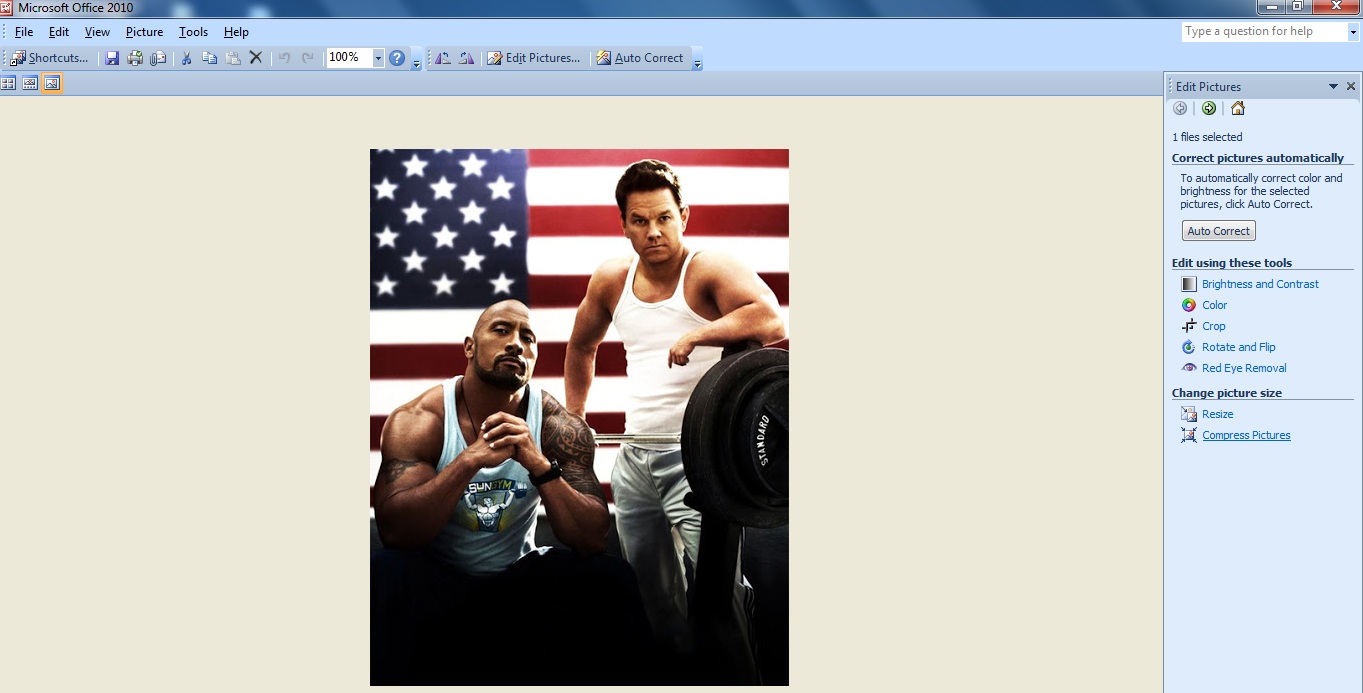
Task: Click the Rotate and Flip icon
Action: coord(1189,347)
